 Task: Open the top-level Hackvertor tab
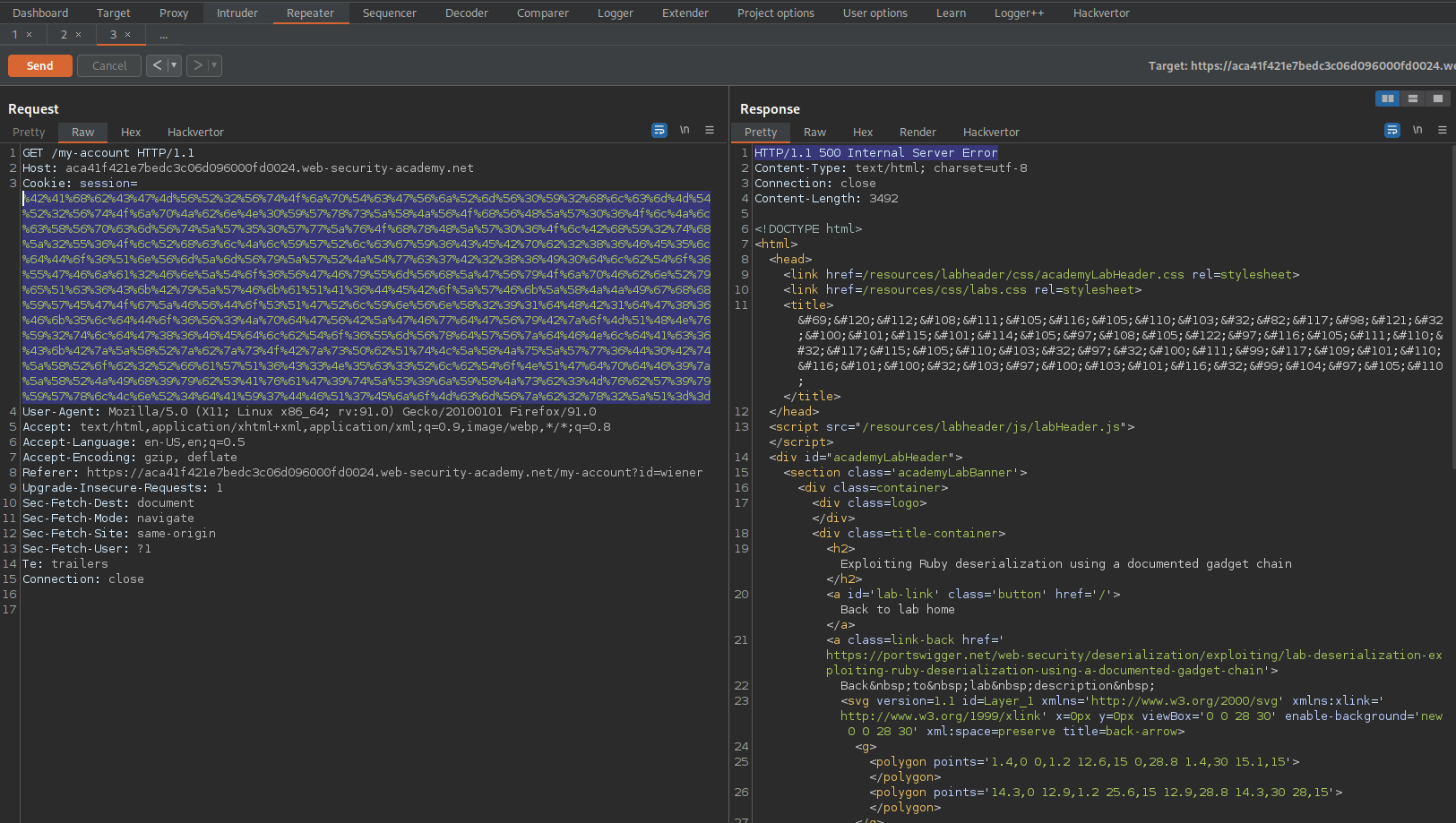(x=1102, y=13)
